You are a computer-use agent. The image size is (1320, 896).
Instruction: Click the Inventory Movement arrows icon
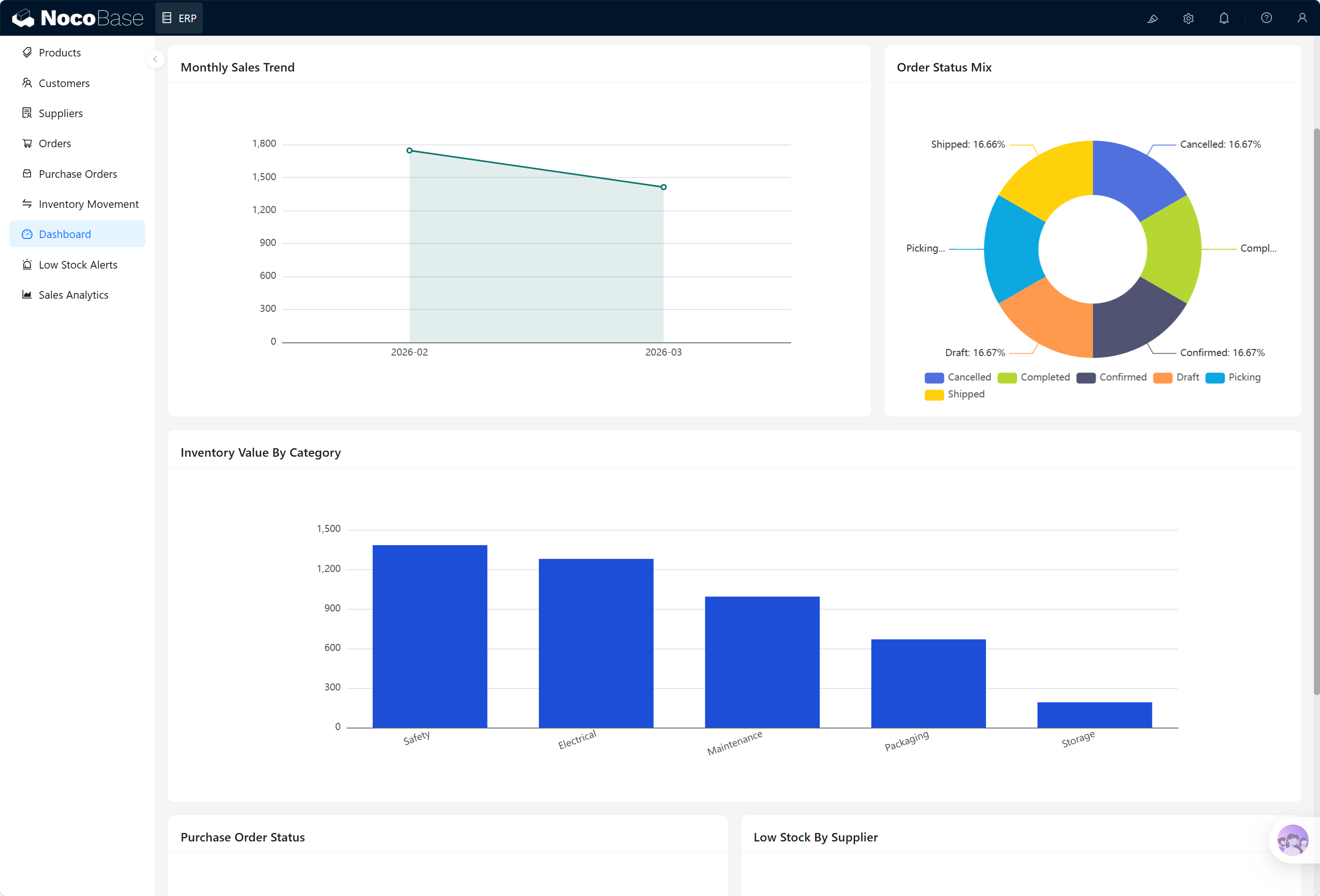(x=27, y=203)
